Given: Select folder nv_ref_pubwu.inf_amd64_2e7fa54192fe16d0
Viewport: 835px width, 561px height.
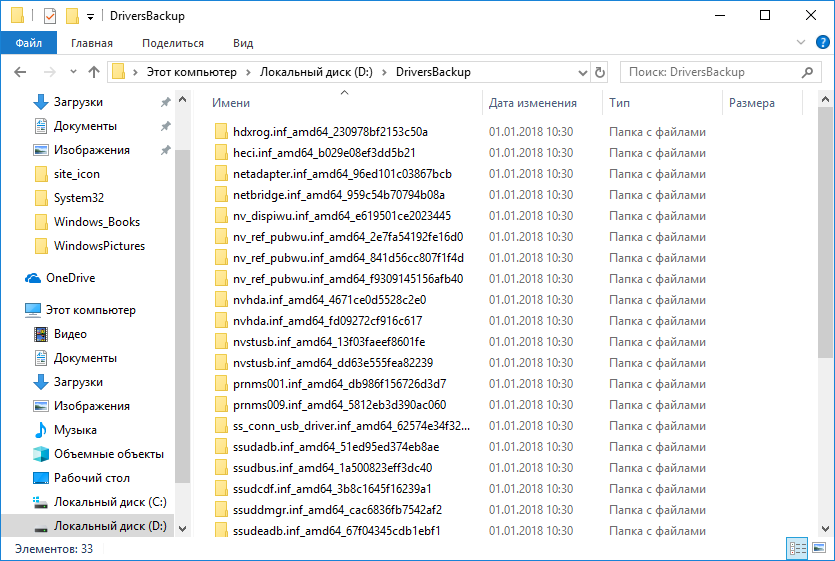Looking at the screenshot, I should (x=348, y=237).
